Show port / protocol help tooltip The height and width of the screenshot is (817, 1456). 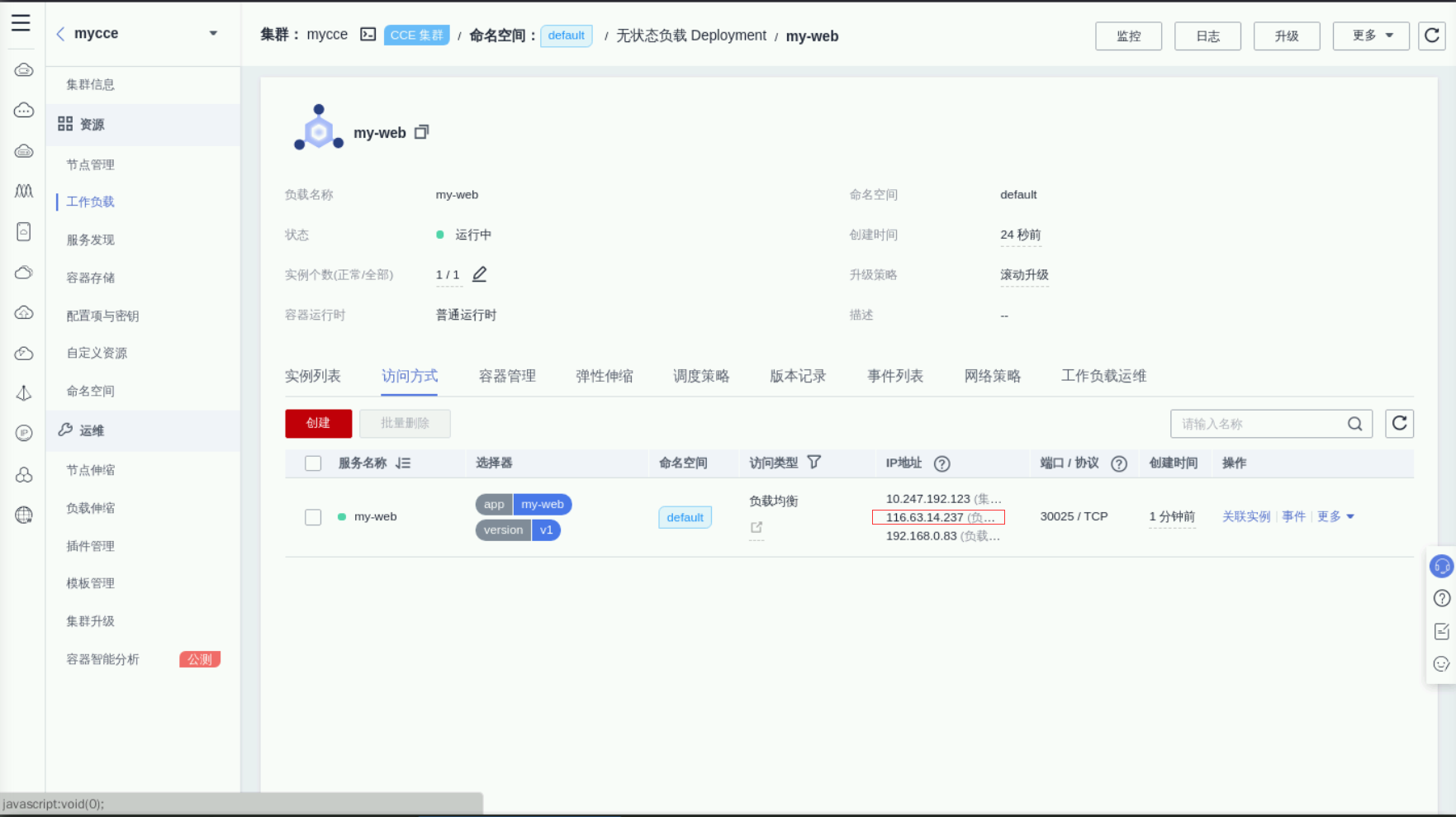pyautogui.click(x=1119, y=463)
